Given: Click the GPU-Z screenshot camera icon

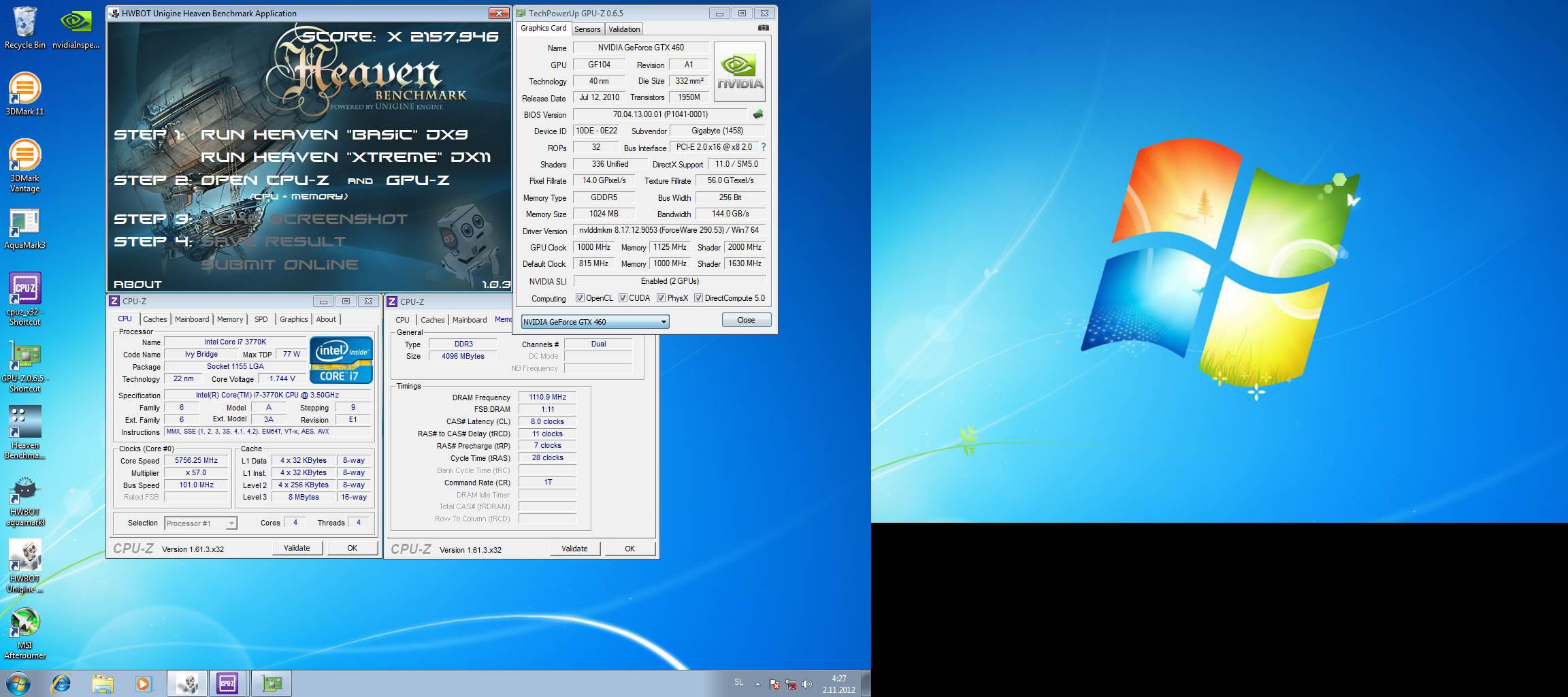Looking at the screenshot, I should [x=764, y=28].
